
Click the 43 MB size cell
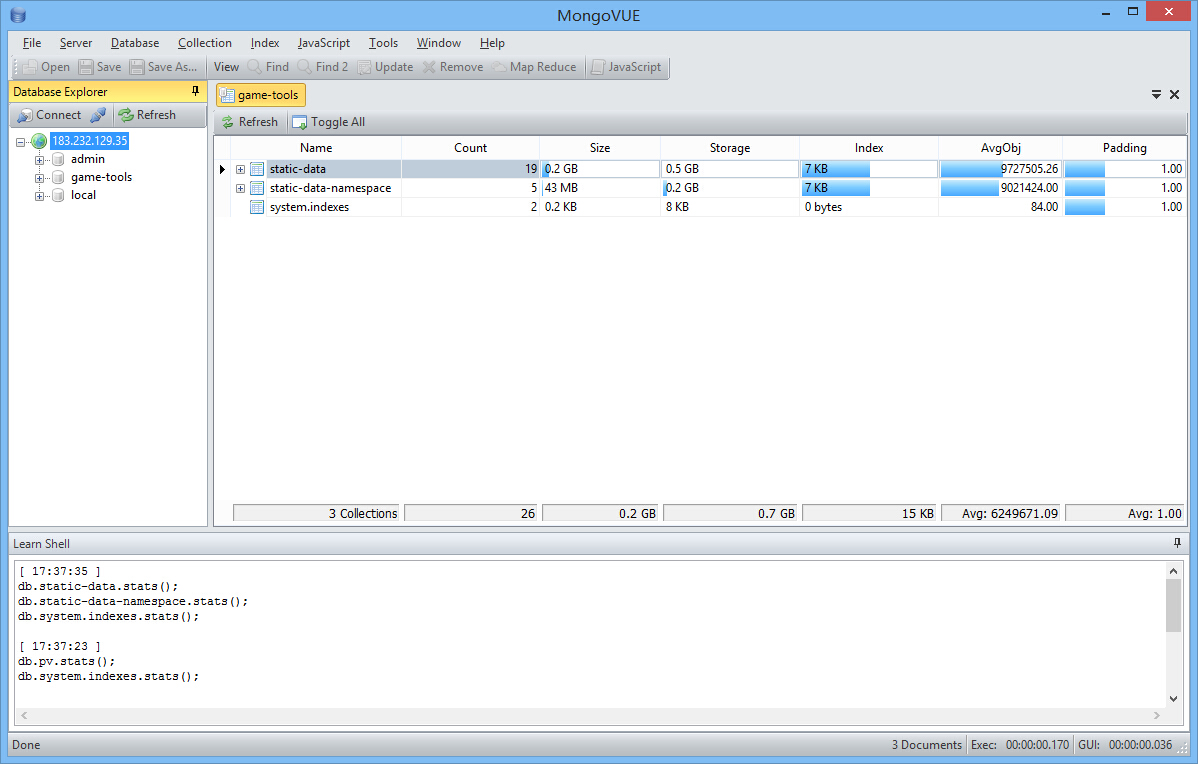point(600,188)
